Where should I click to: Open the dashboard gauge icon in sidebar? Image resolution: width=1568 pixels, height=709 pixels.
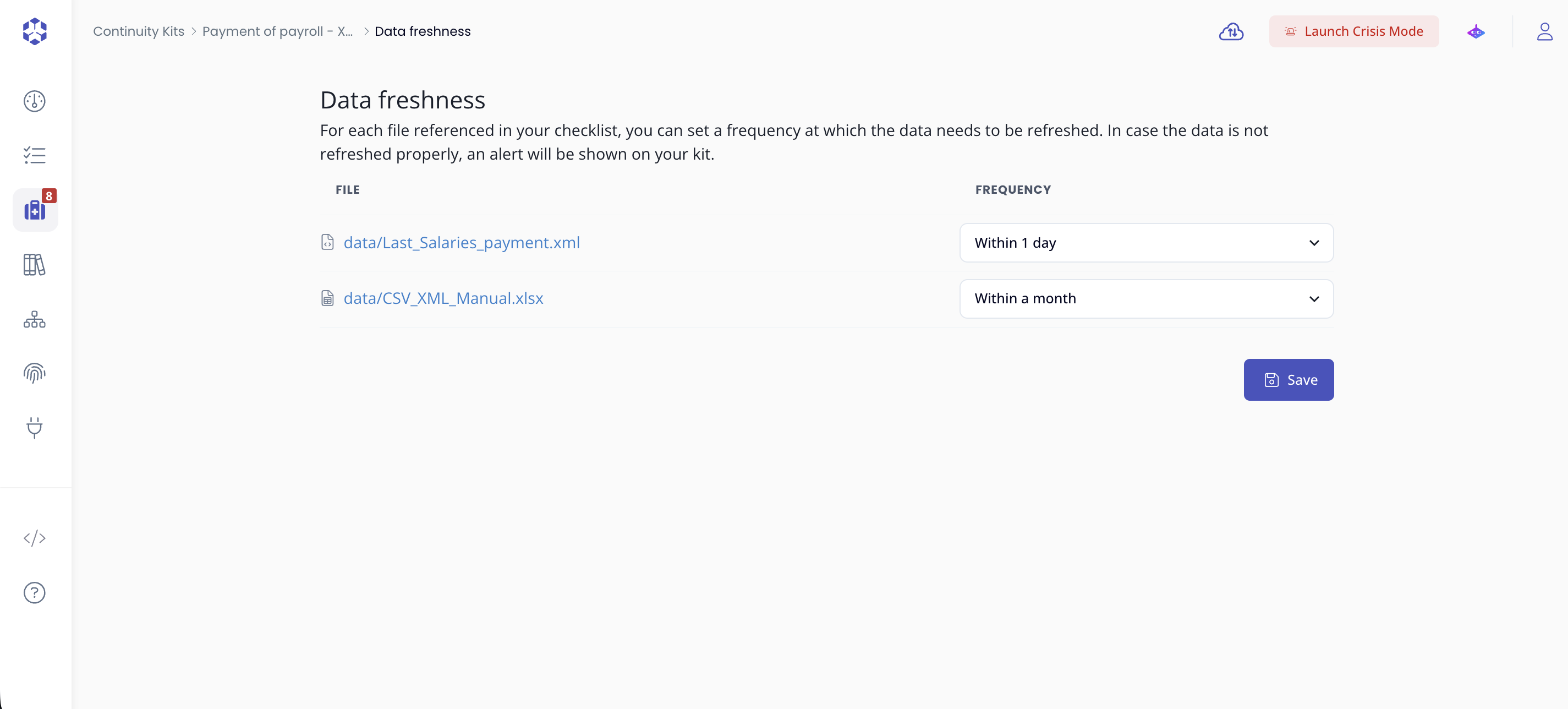click(x=34, y=101)
